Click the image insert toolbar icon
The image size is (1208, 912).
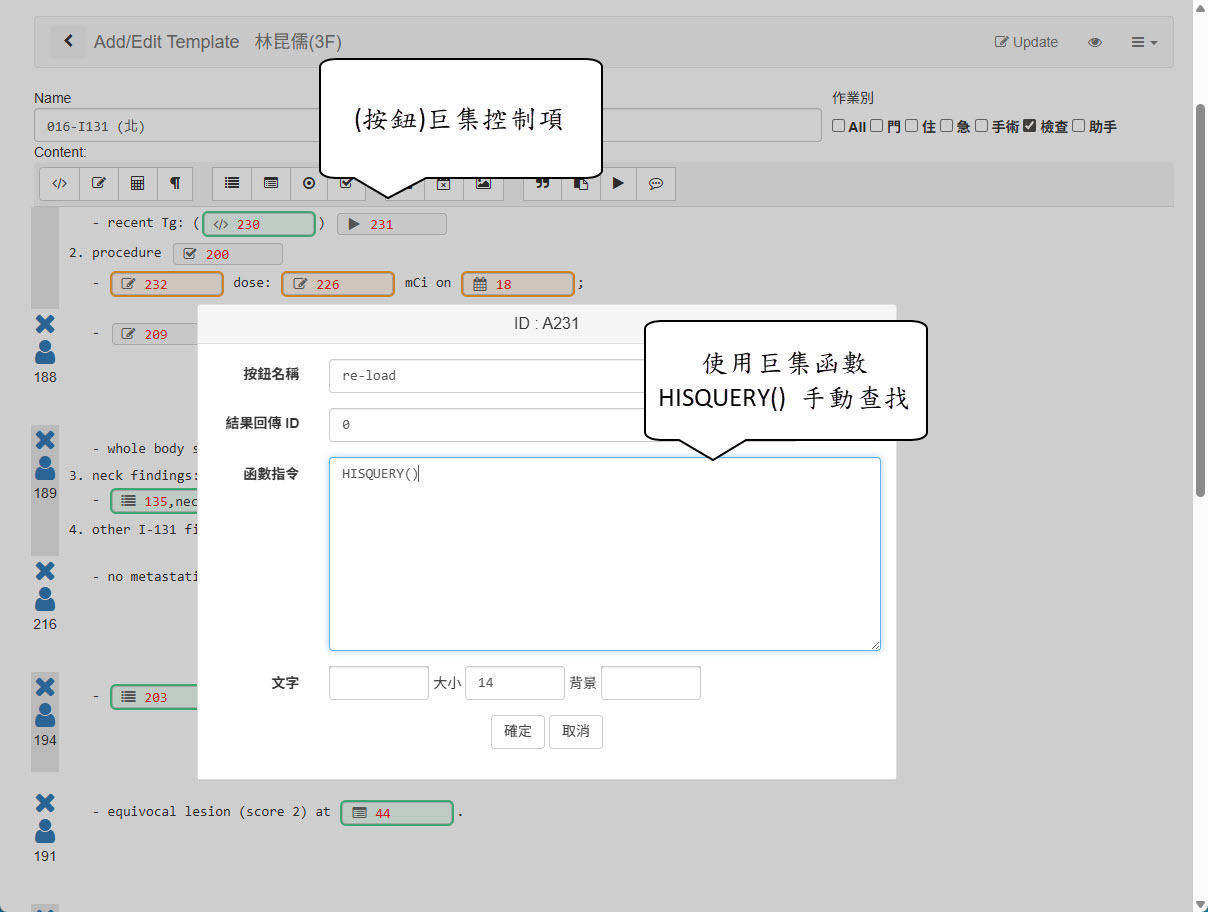tap(483, 184)
